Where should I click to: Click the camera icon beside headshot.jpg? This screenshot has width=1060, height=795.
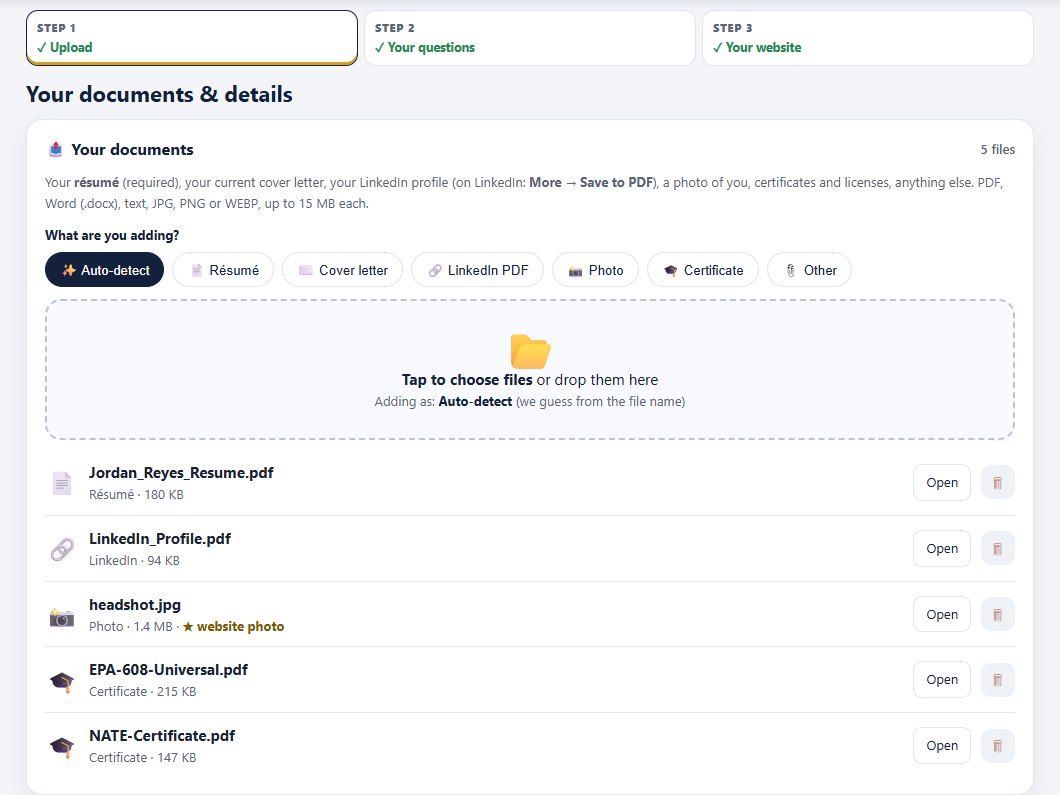point(62,617)
